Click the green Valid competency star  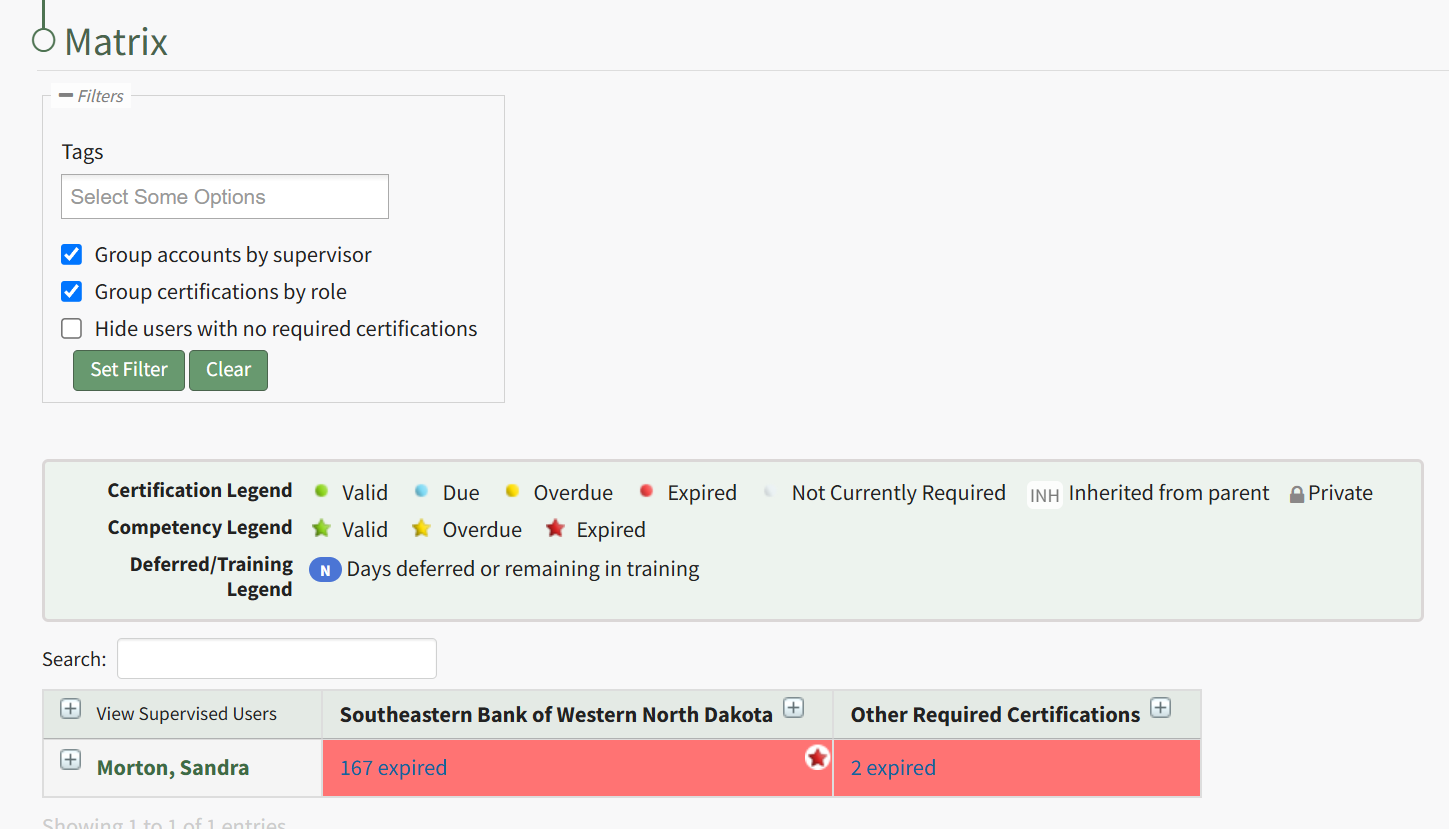(321, 529)
